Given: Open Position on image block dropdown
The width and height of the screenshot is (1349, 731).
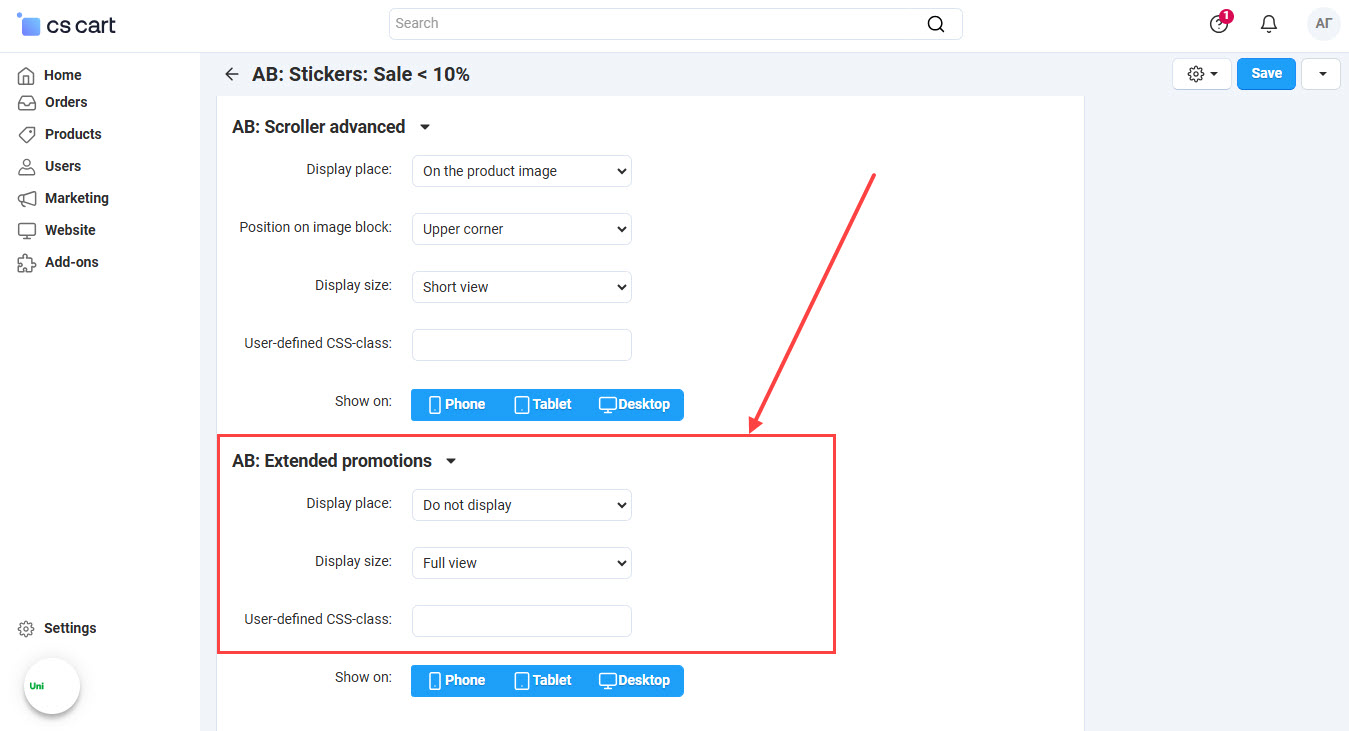Looking at the screenshot, I should (x=521, y=229).
